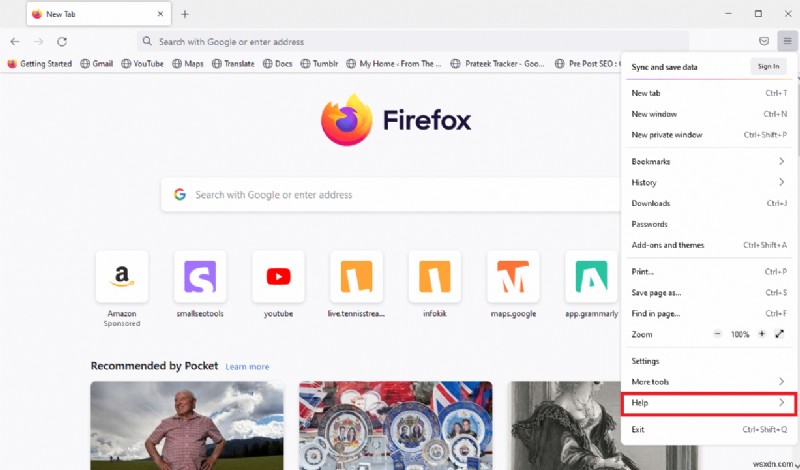The height and width of the screenshot is (470, 800).
Task: Open the YouTube bookmark
Action: coord(142,64)
